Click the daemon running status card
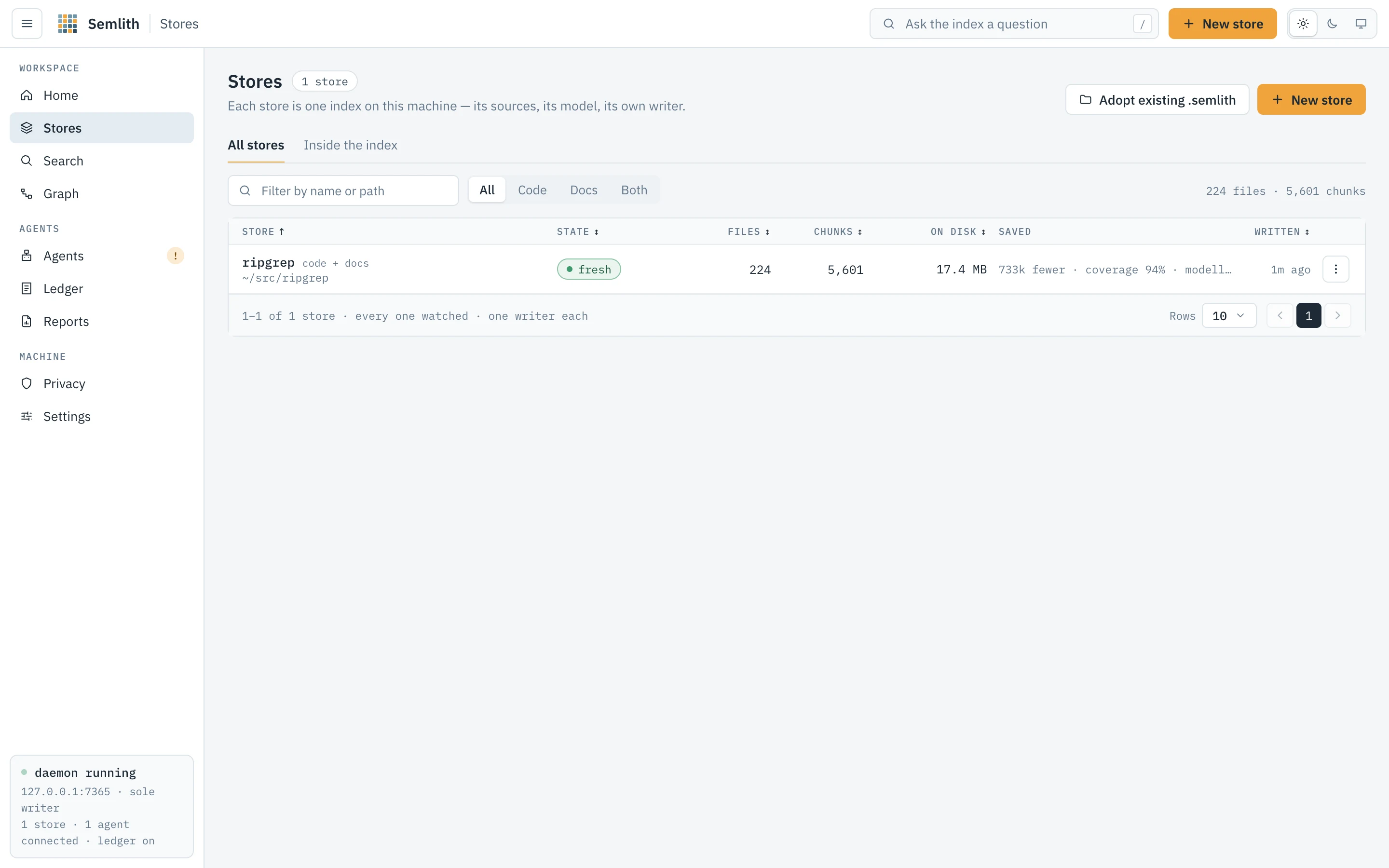The height and width of the screenshot is (868, 1389). 102,806
